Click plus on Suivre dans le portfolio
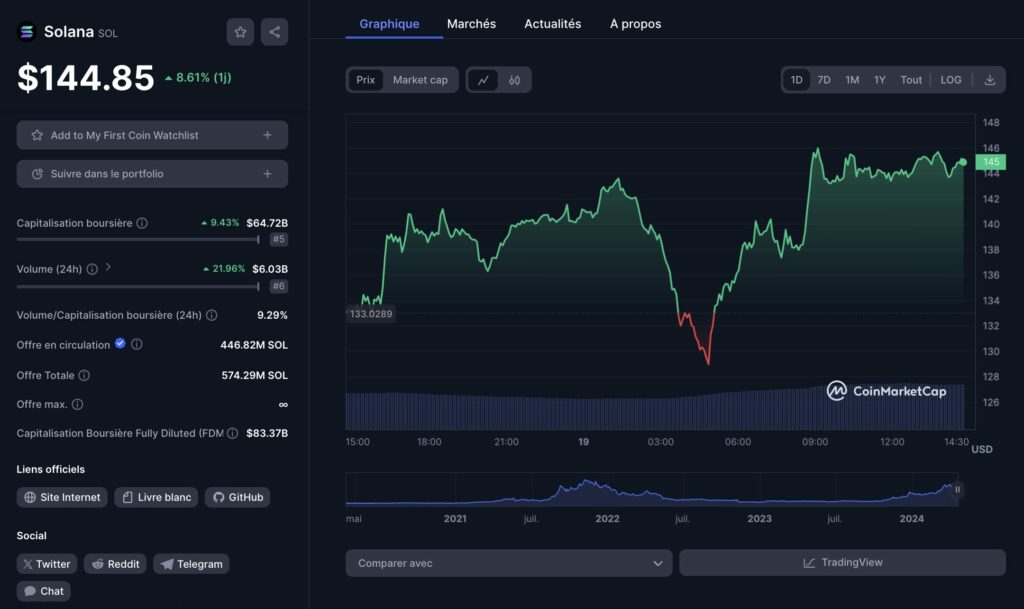 [267, 174]
